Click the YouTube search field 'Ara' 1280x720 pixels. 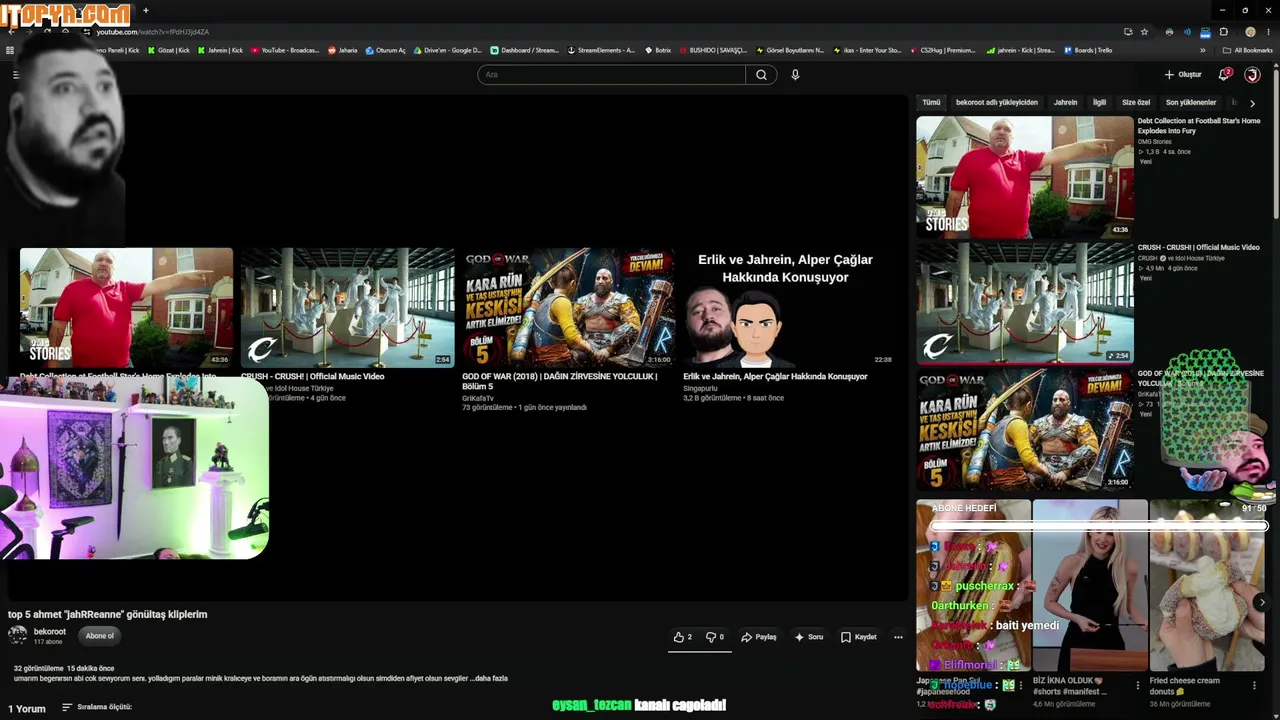pyautogui.click(x=611, y=75)
